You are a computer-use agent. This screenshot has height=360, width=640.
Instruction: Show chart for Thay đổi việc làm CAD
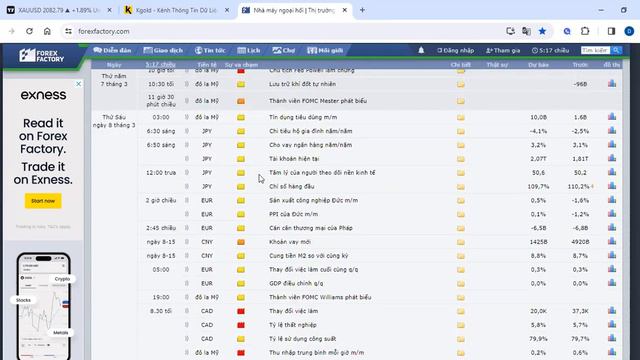pyautogui.click(x=612, y=311)
